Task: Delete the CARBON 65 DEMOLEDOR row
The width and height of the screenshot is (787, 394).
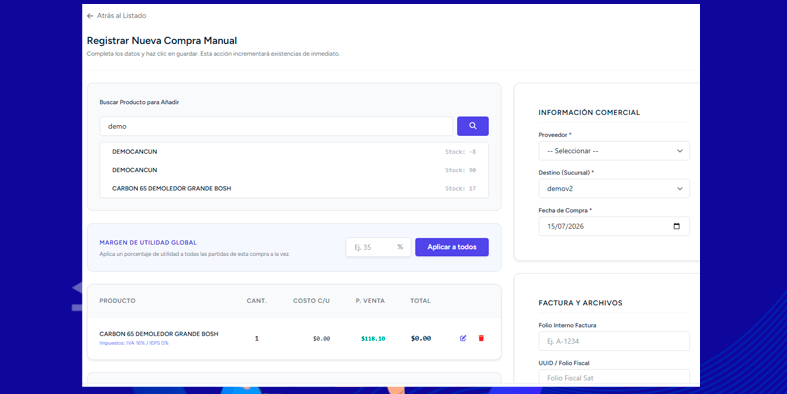Action: click(481, 338)
